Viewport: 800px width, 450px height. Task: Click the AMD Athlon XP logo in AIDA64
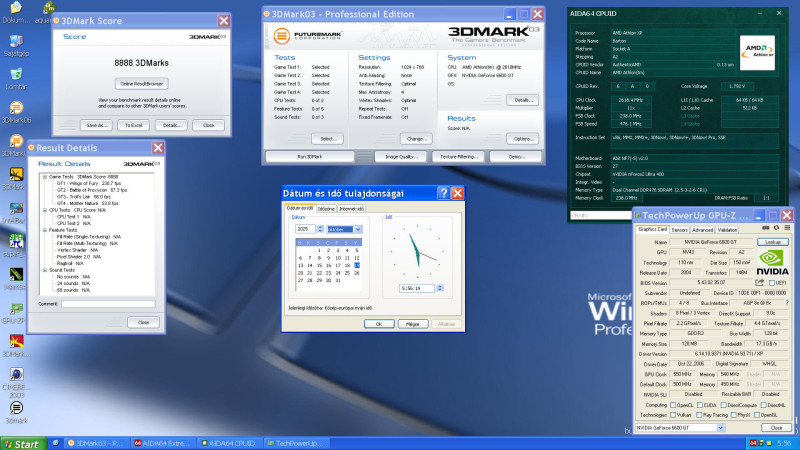[757, 53]
